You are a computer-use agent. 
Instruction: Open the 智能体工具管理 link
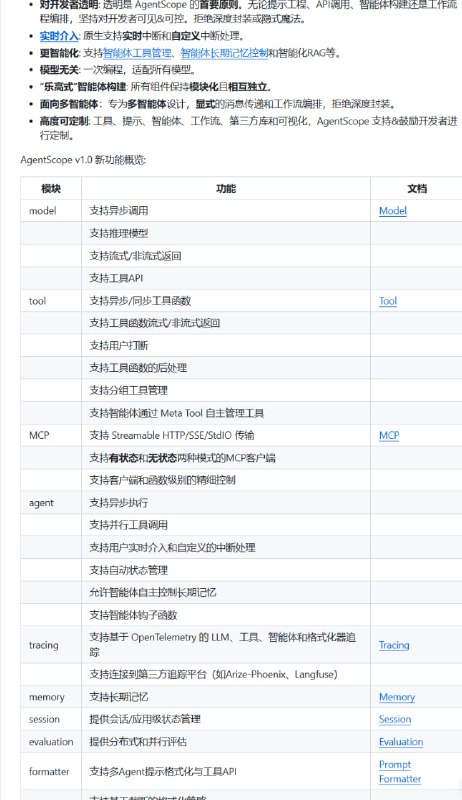pyautogui.click(x=137, y=53)
